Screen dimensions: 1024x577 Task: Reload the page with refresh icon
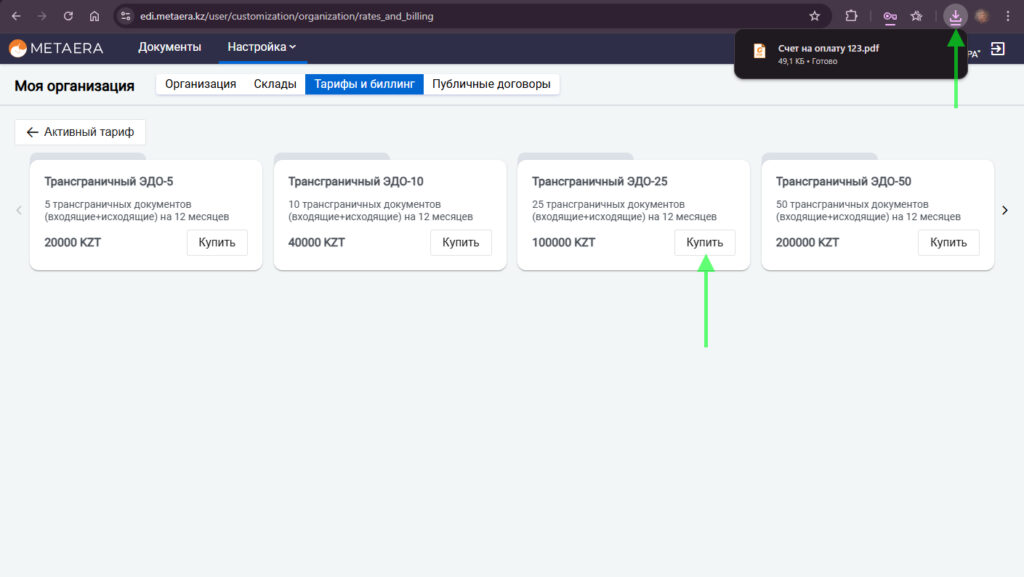tap(68, 16)
